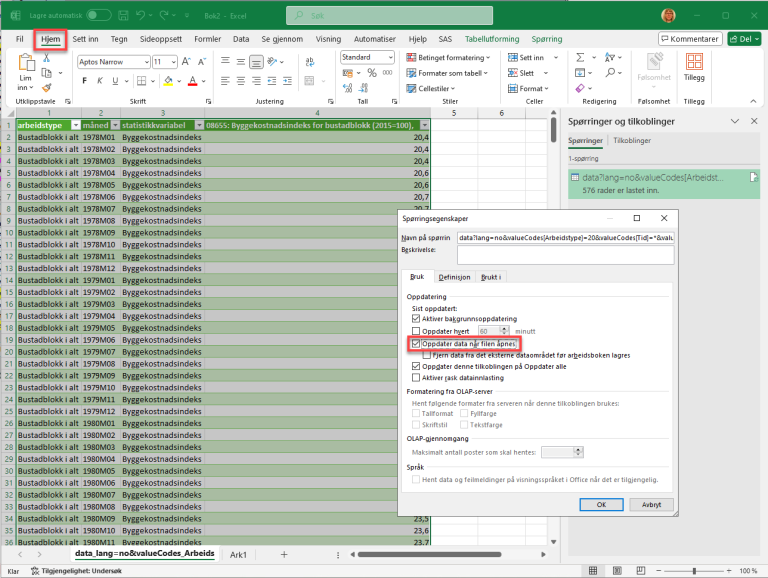
Task: Expand the Standard number format dropdown
Action: (x=391, y=58)
